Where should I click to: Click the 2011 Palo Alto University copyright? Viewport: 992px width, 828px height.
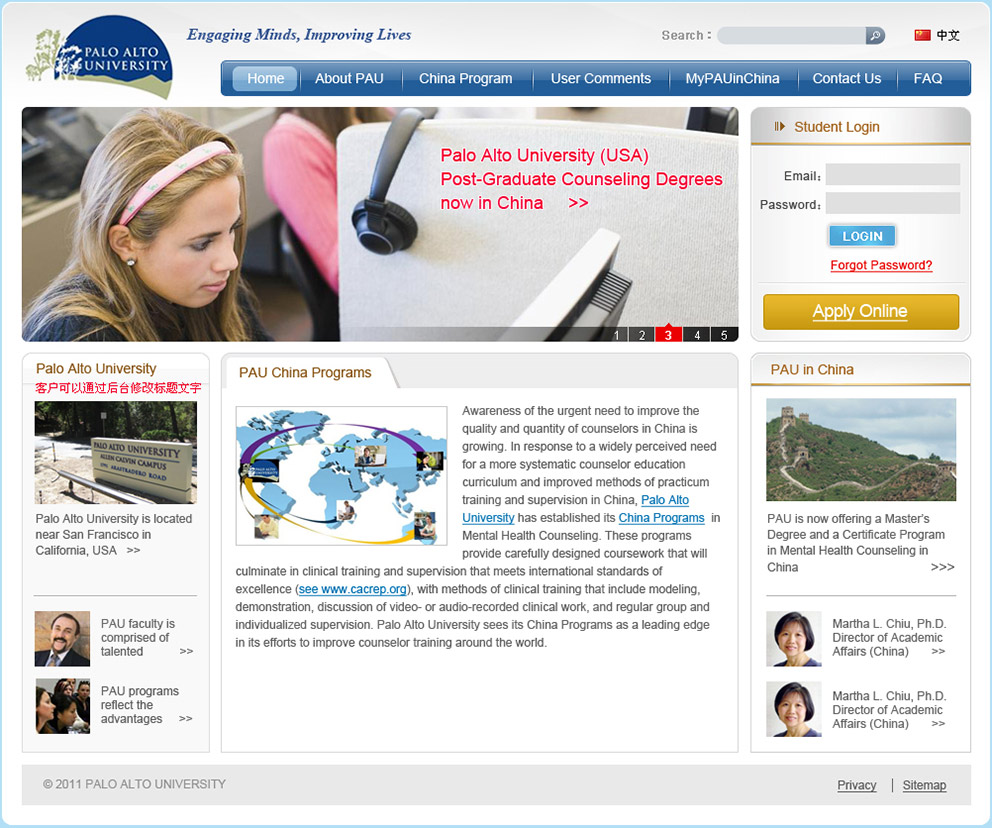(134, 784)
